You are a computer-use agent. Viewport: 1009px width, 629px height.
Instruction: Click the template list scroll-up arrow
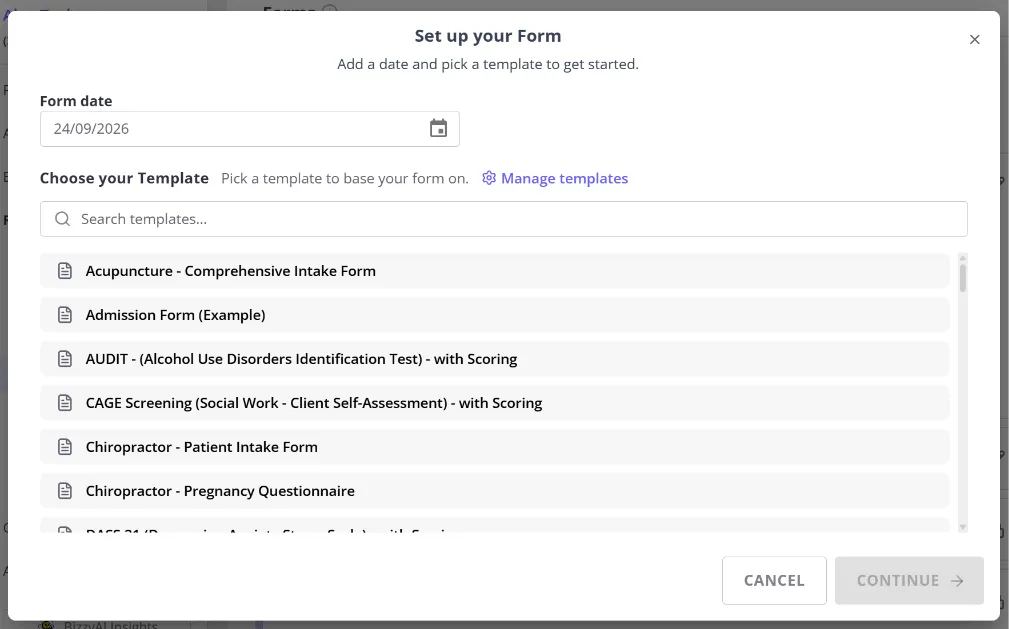pyautogui.click(x=963, y=258)
